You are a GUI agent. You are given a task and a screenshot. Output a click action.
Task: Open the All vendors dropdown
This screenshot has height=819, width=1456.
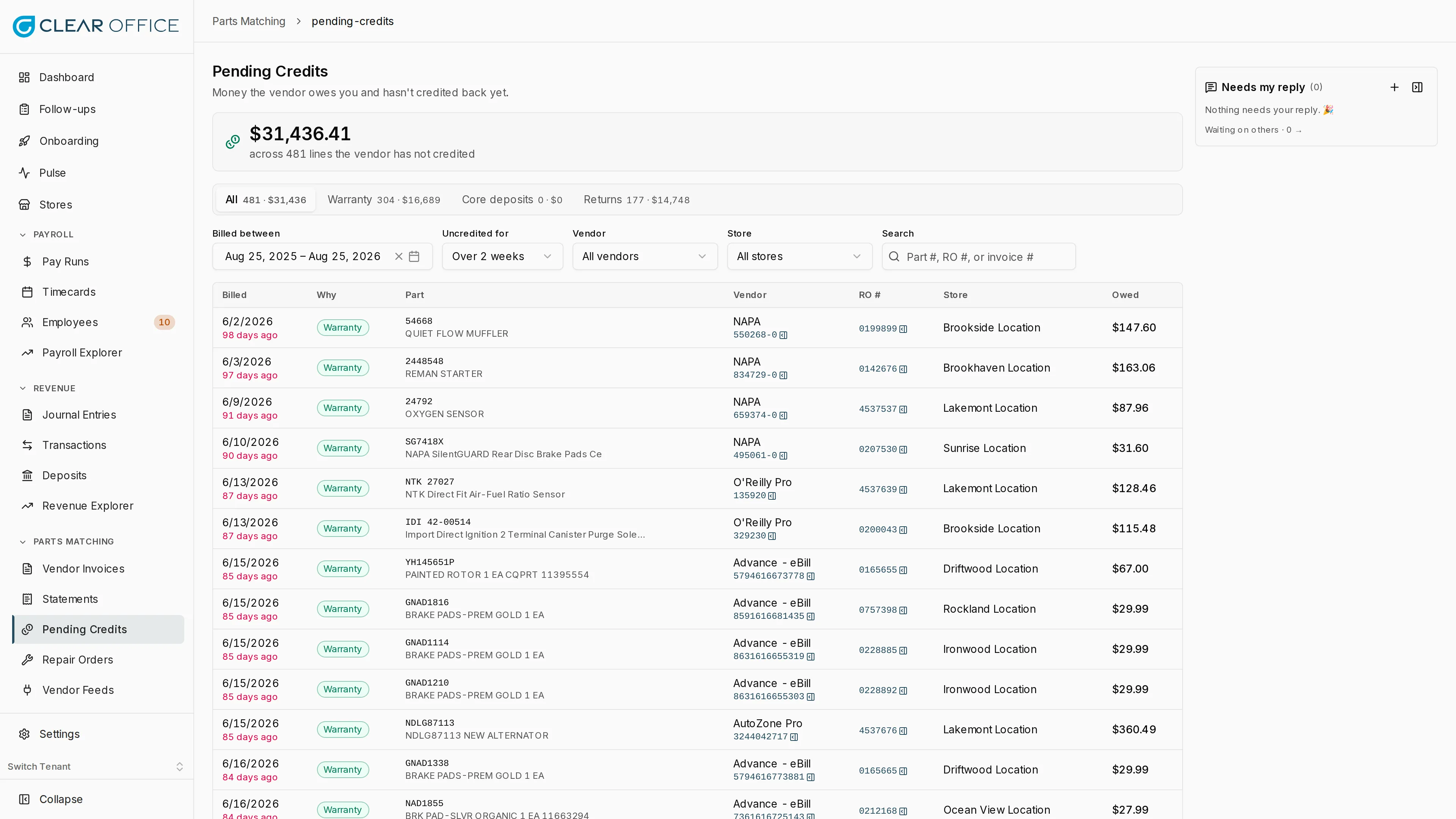point(645,257)
